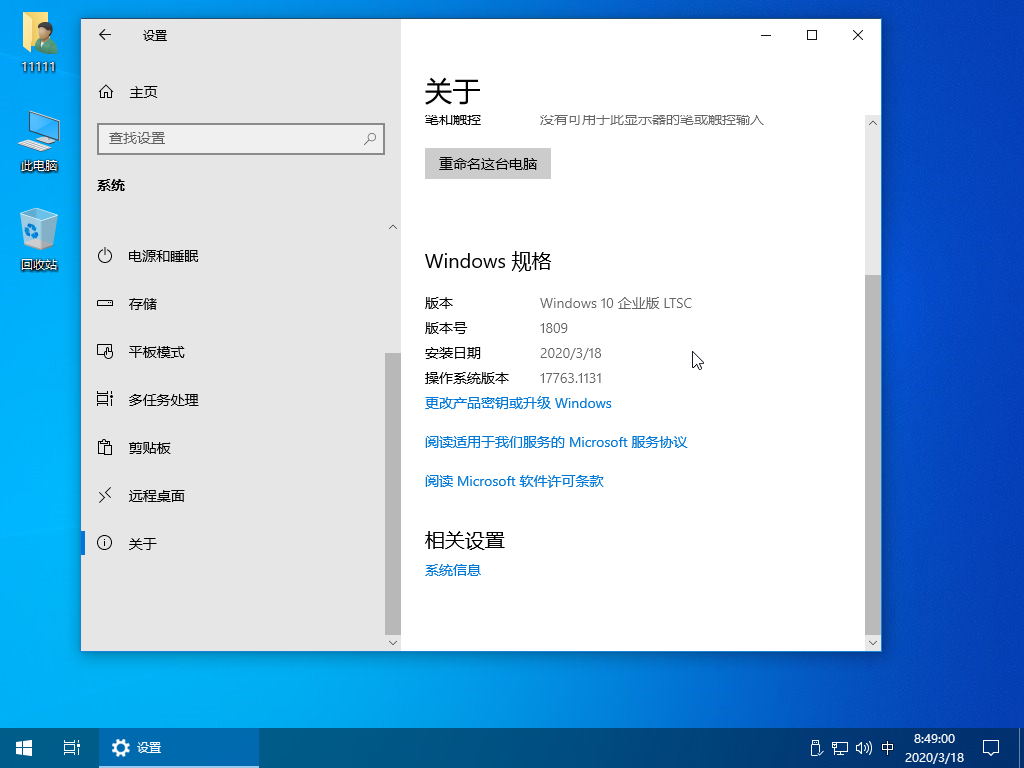Image resolution: width=1024 pixels, height=768 pixels.
Task: Select 多任务处理 multitasking item
Action: (x=163, y=400)
